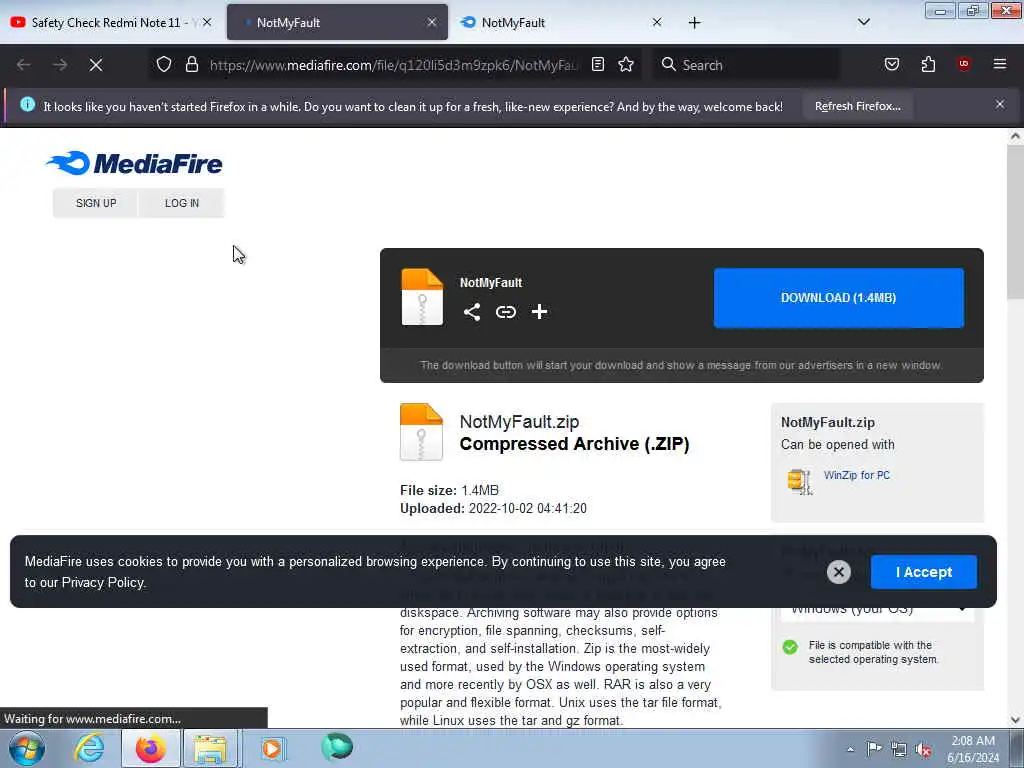
Task: Click the forward navigation arrow
Action: pos(60,65)
